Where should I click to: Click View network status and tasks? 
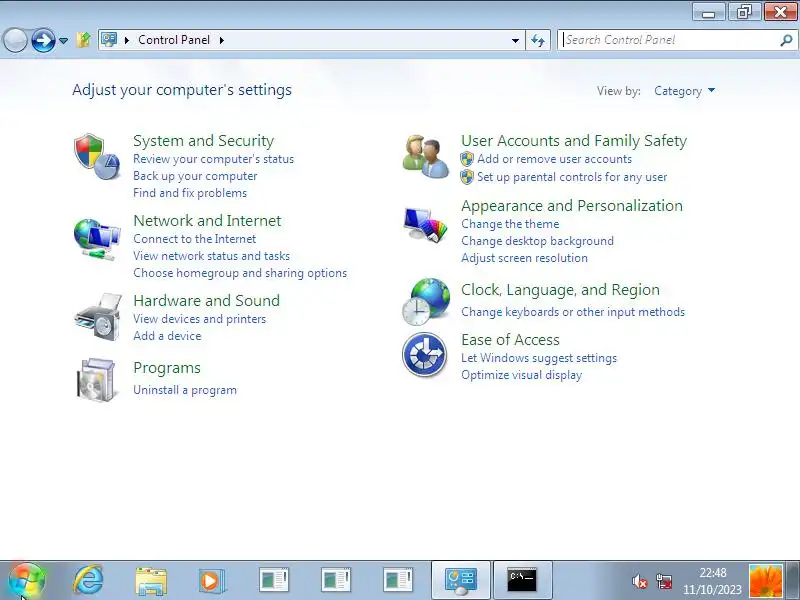211,256
